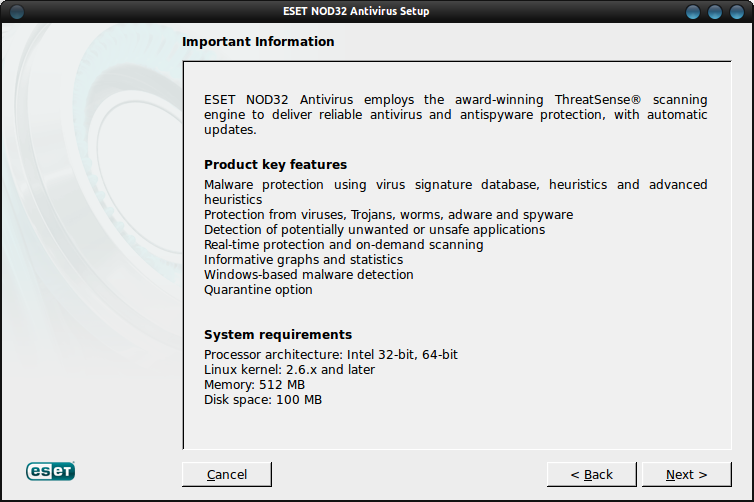The image size is (754, 502).
Task: Click the 'Memory: 512 MB' line
Action: [x=254, y=385]
